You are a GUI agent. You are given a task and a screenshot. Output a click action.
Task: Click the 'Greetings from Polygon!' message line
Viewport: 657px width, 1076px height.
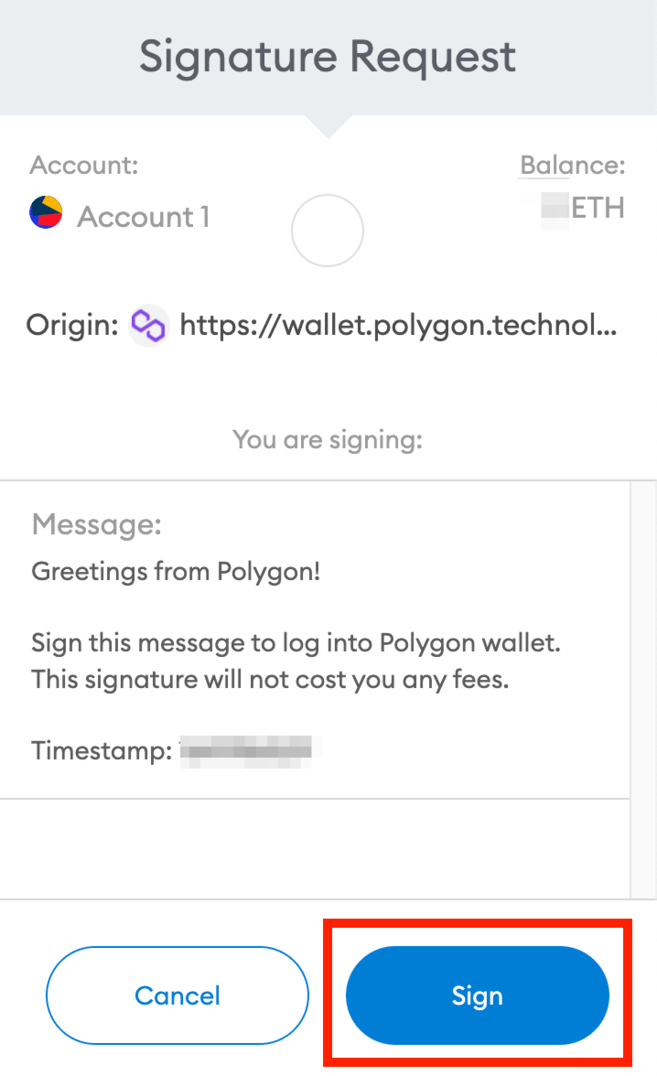pyautogui.click(x=176, y=572)
